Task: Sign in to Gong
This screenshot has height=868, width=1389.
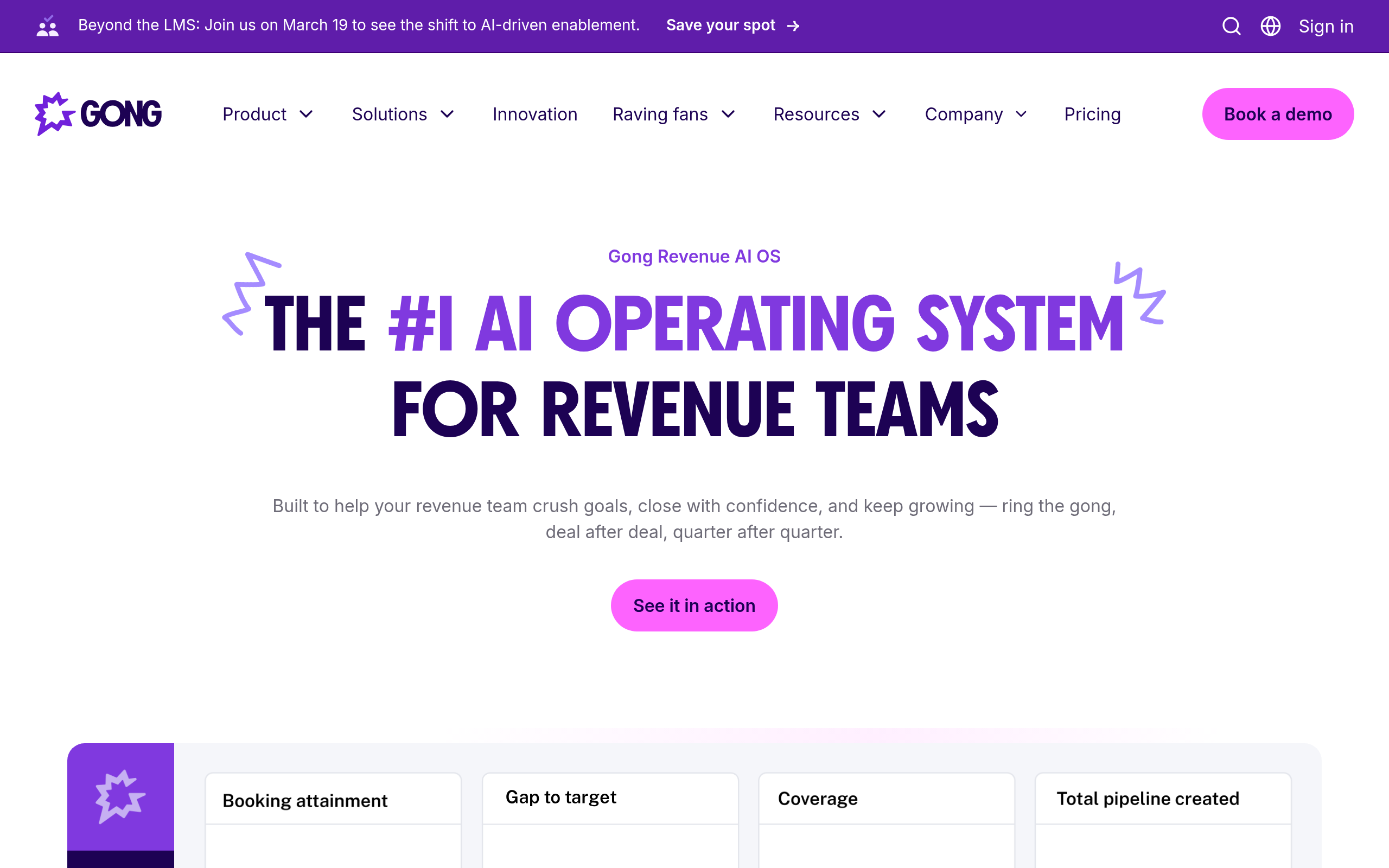Action: (1326, 26)
